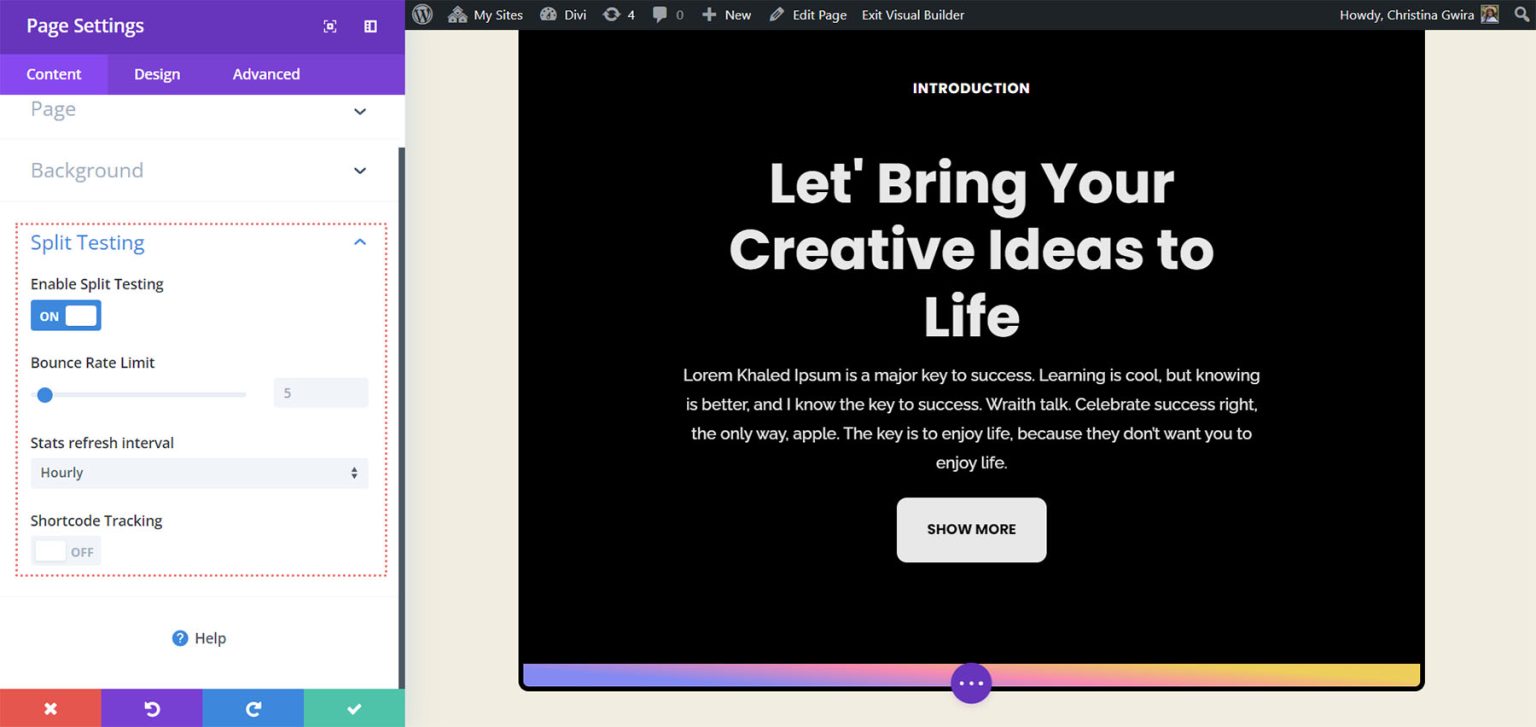1536x727 pixels.
Task: Open the search icon in the admin bar
Action: 1523,14
